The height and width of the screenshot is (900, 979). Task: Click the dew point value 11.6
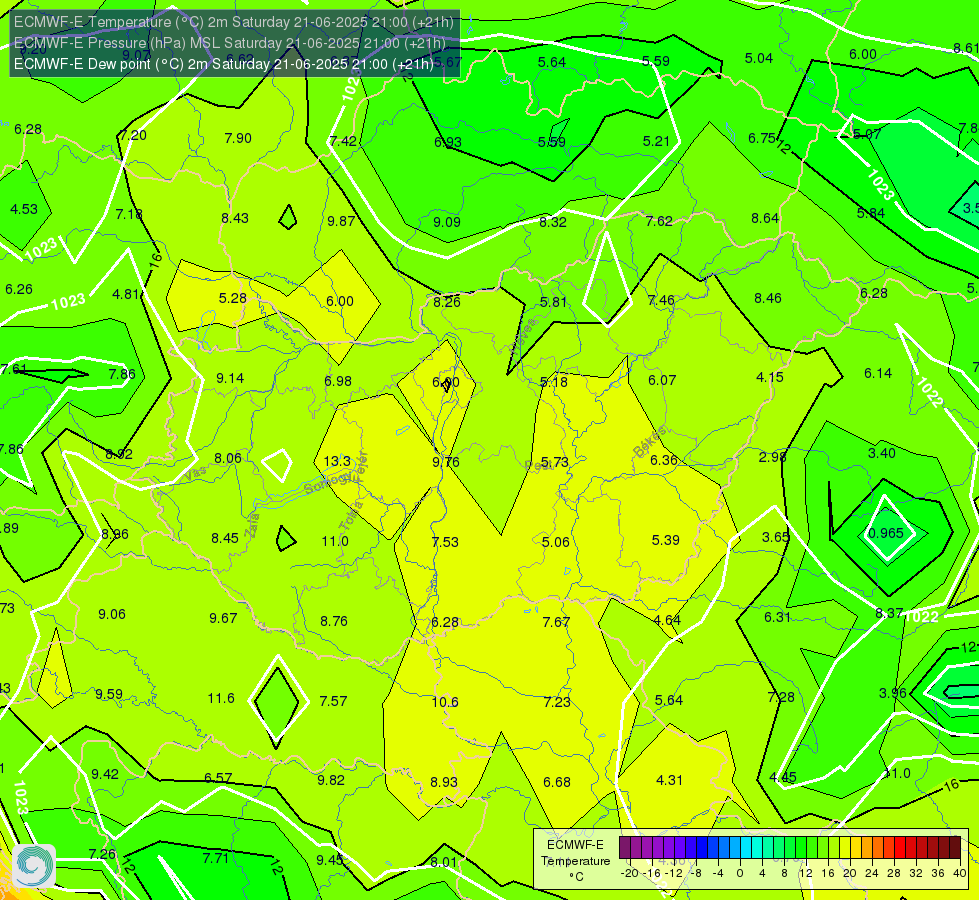[x=221, y=698]
